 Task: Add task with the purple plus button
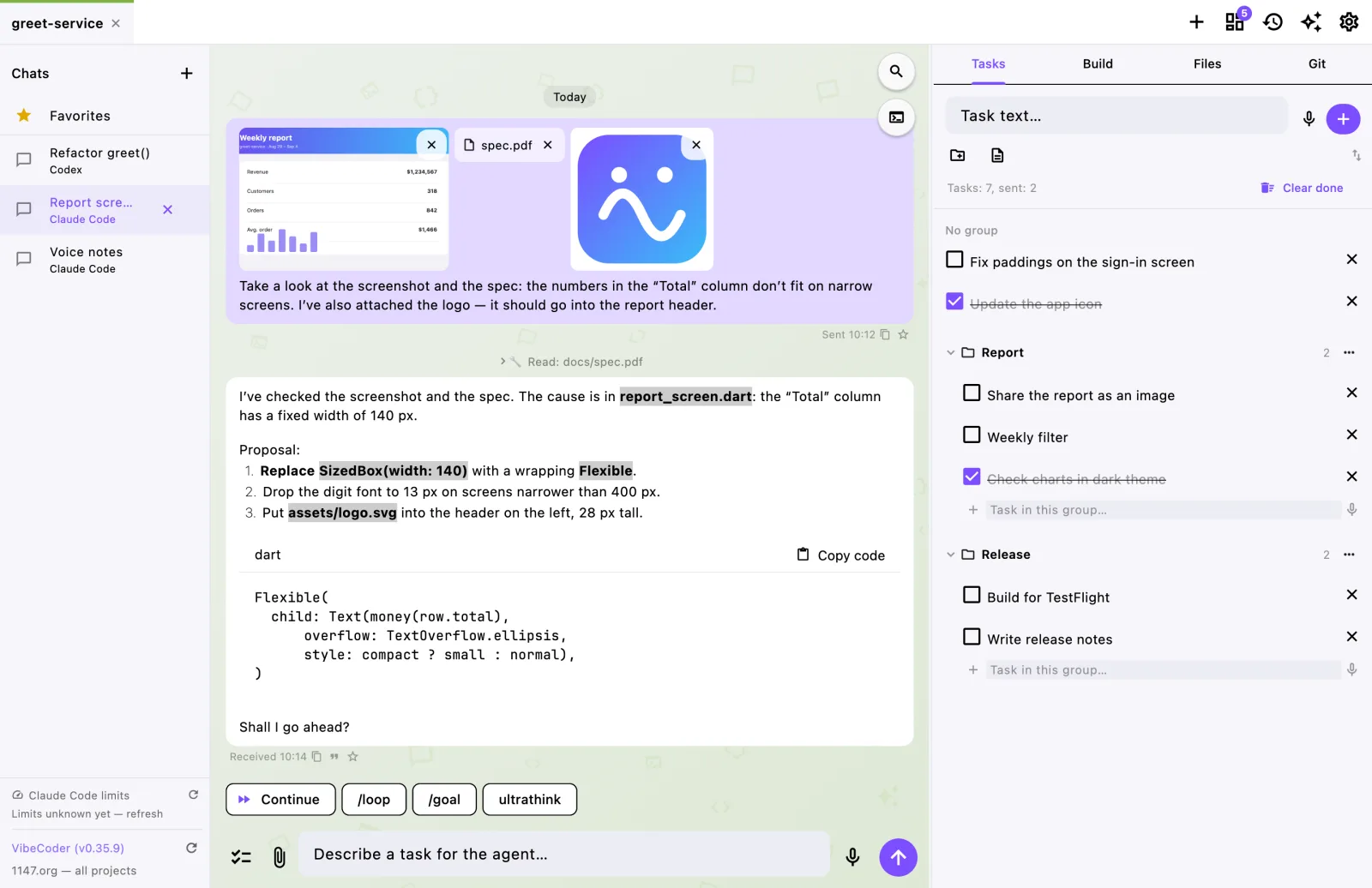click(x=1343, y=118)
